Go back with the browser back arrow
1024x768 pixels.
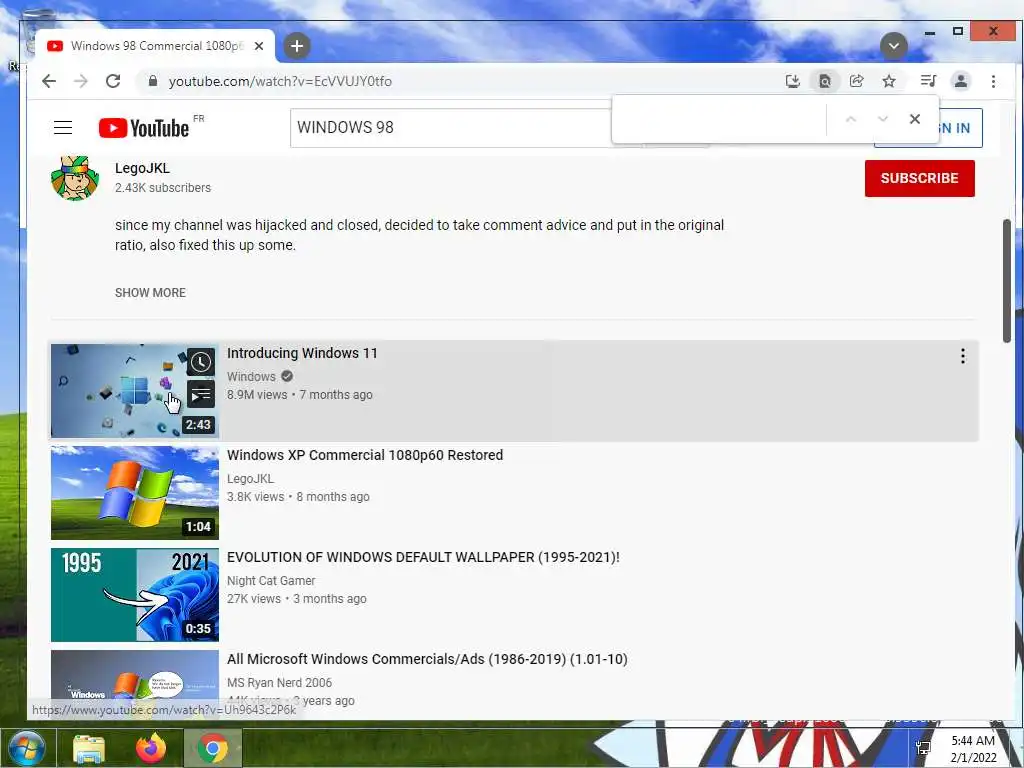pos(49,81)
